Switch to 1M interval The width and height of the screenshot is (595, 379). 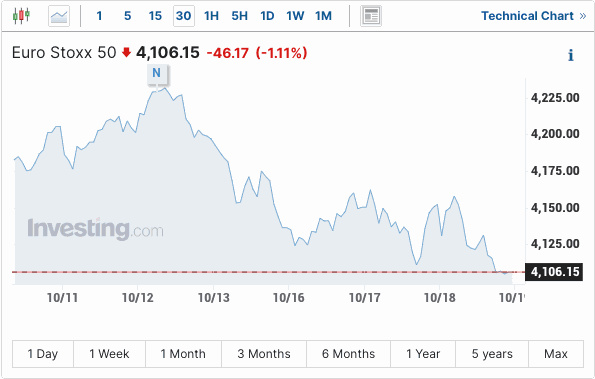click(323, 16)
